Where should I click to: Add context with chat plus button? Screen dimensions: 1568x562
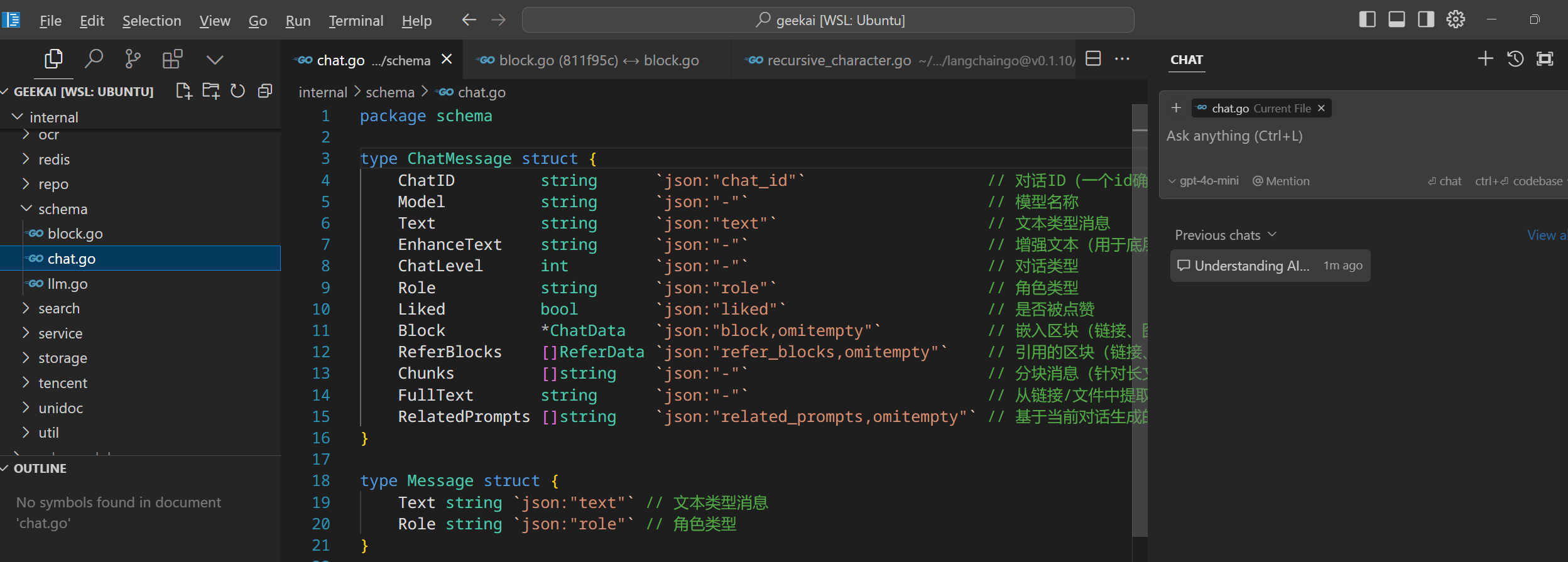click(1177, 108)
